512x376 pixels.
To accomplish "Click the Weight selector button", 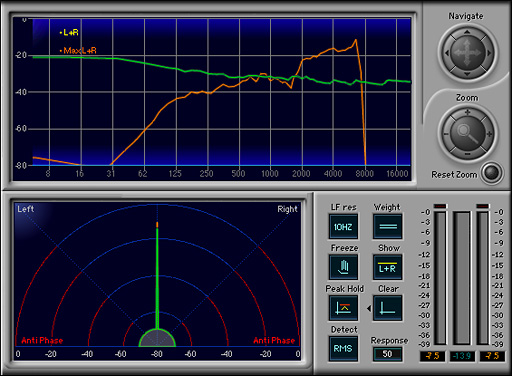I will click(388, 227).
